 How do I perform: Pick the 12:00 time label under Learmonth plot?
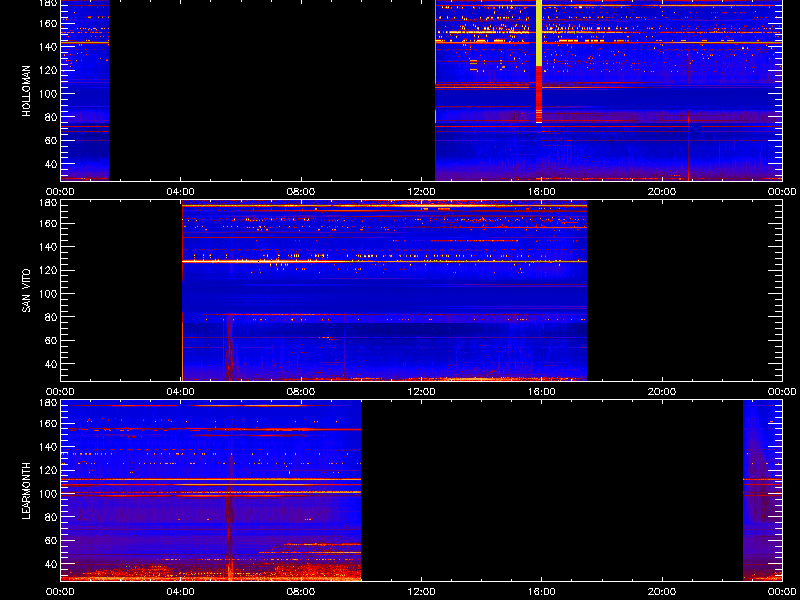421,592
